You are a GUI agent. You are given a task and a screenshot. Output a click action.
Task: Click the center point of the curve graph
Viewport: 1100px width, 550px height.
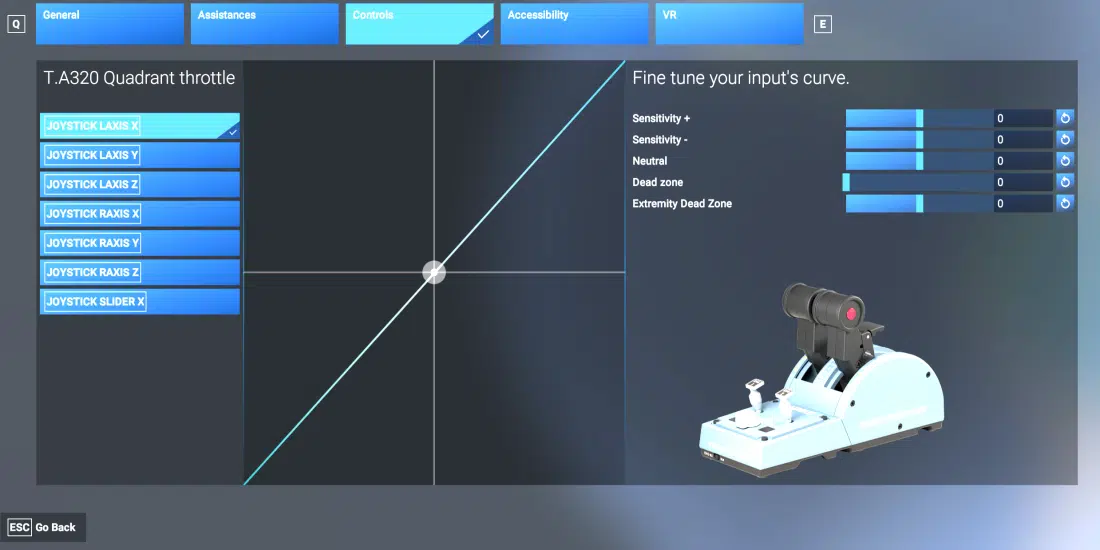coord(434,272)
